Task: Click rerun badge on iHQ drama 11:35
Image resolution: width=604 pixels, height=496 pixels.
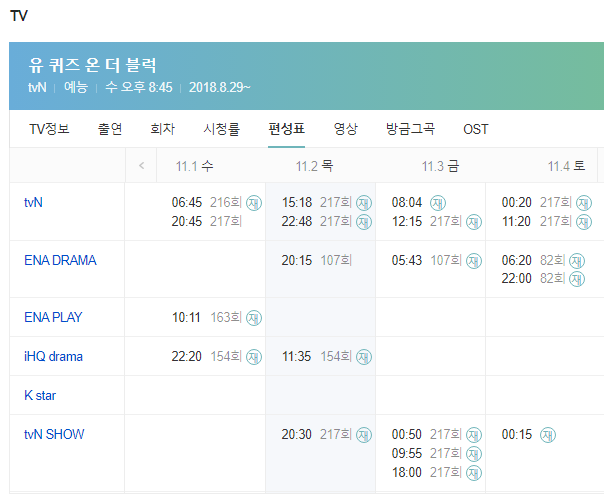Action: [364, 357]
